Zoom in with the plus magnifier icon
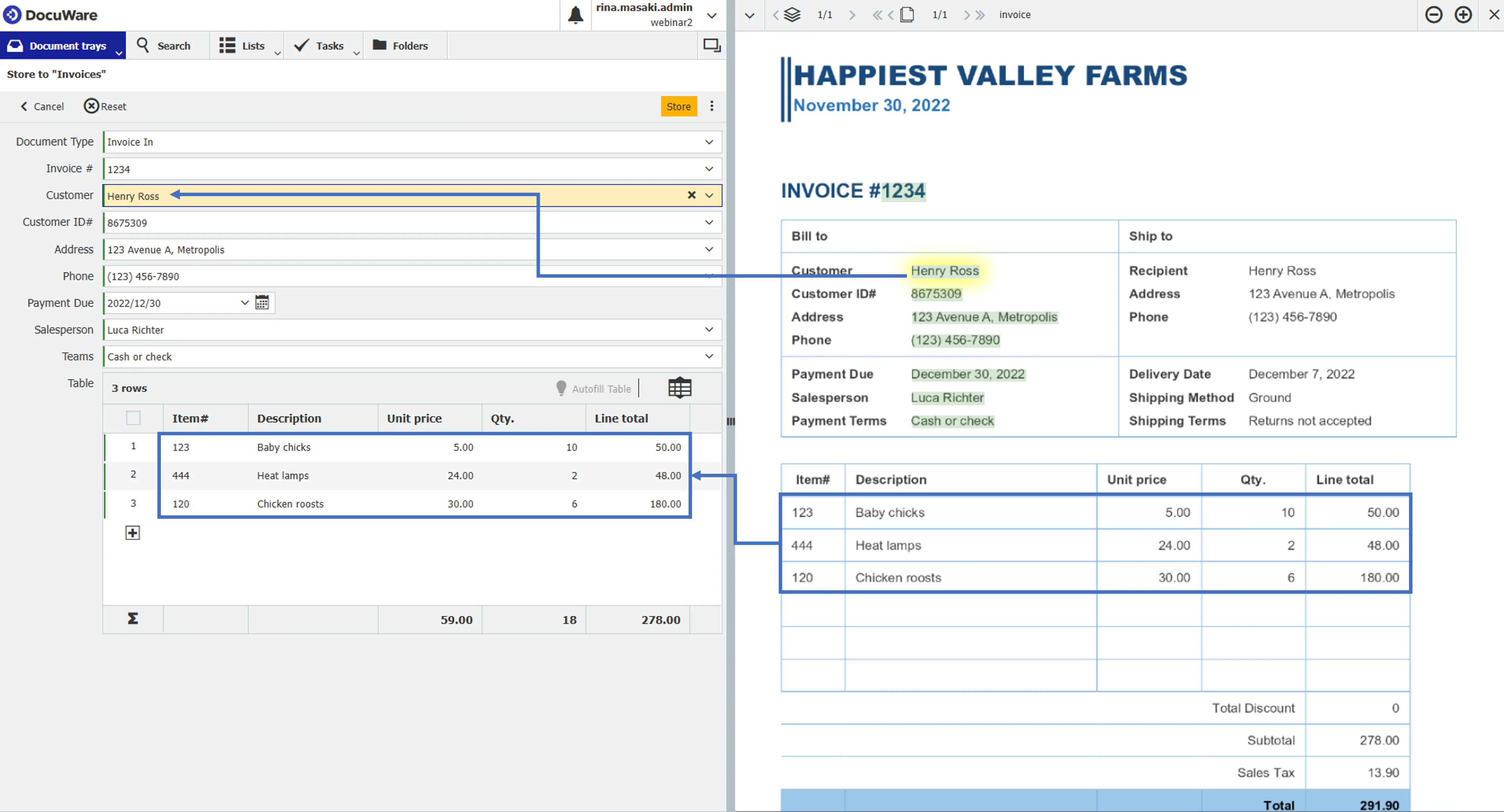Screen dimensions: 1504x812 click(x=1462, y=15)
